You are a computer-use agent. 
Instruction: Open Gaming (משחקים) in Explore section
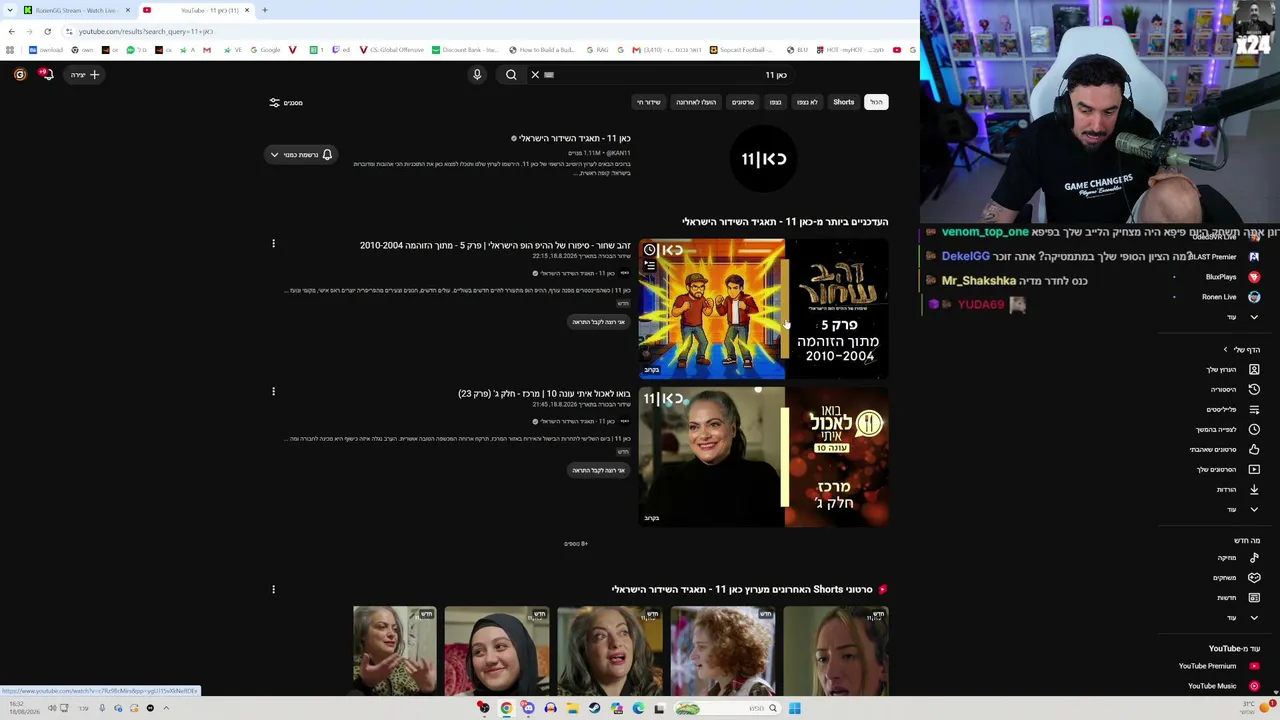pyautogui.click(x=1235, y=578)
